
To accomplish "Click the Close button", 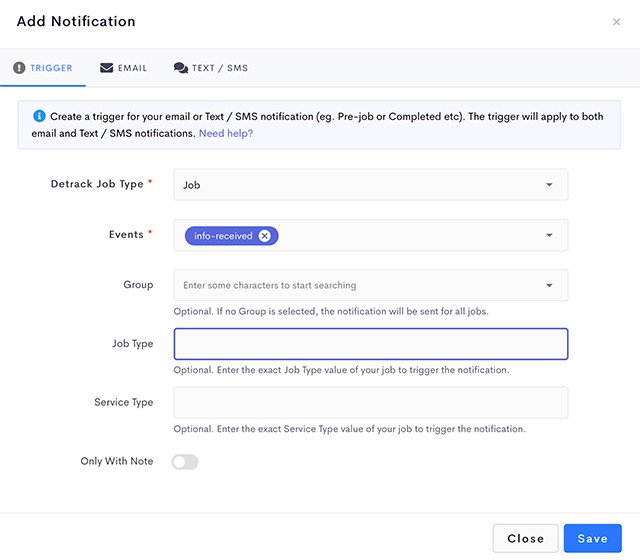I will tap(525, 538).
